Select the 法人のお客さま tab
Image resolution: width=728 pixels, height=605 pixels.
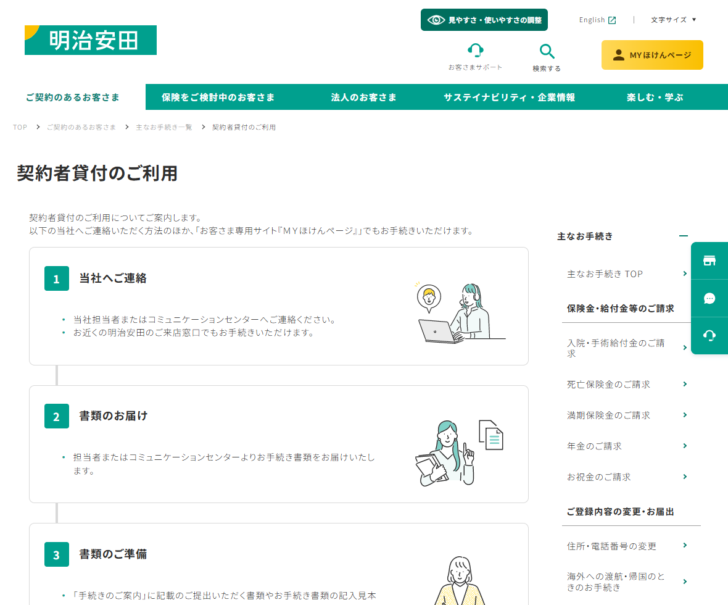(x=364, y=97)
